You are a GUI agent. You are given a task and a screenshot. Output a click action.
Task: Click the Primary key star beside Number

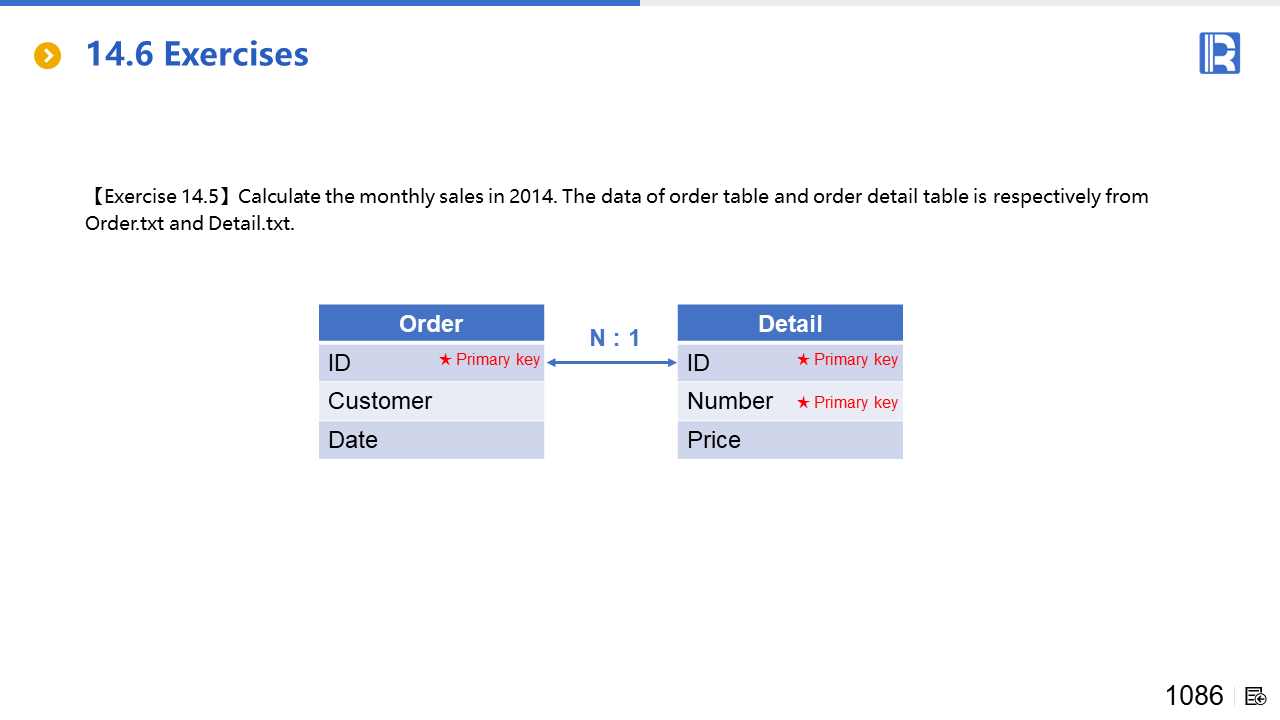pyautogui.click(x=804, y=403)
